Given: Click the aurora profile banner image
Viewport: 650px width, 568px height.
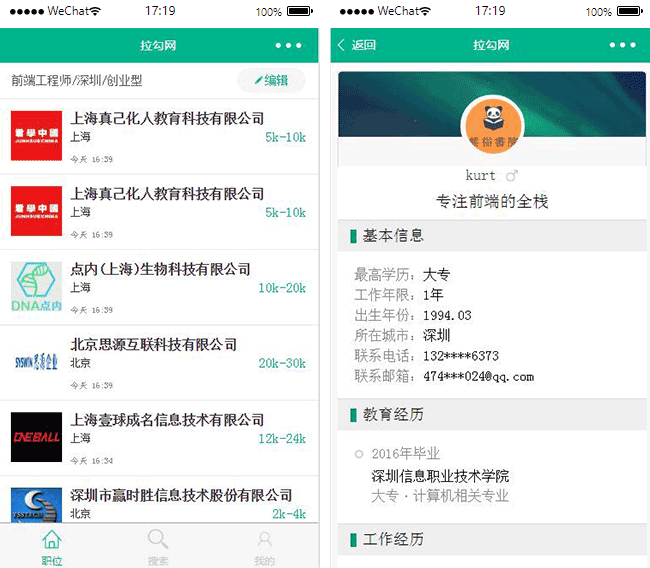Looking at the screenshot, I should [492, 104].
